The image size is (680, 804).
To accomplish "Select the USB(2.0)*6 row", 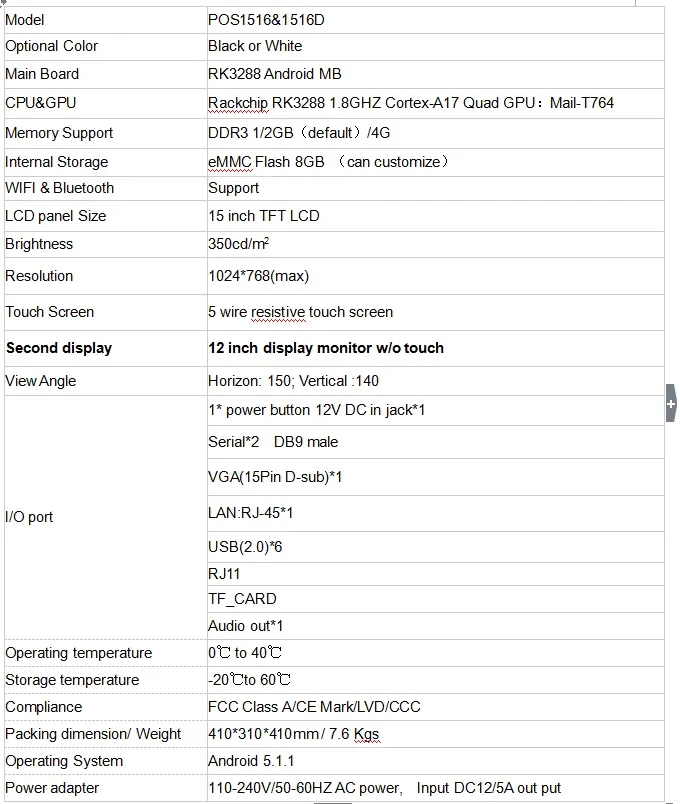I will pyautogui.click(x=245, y=546).
